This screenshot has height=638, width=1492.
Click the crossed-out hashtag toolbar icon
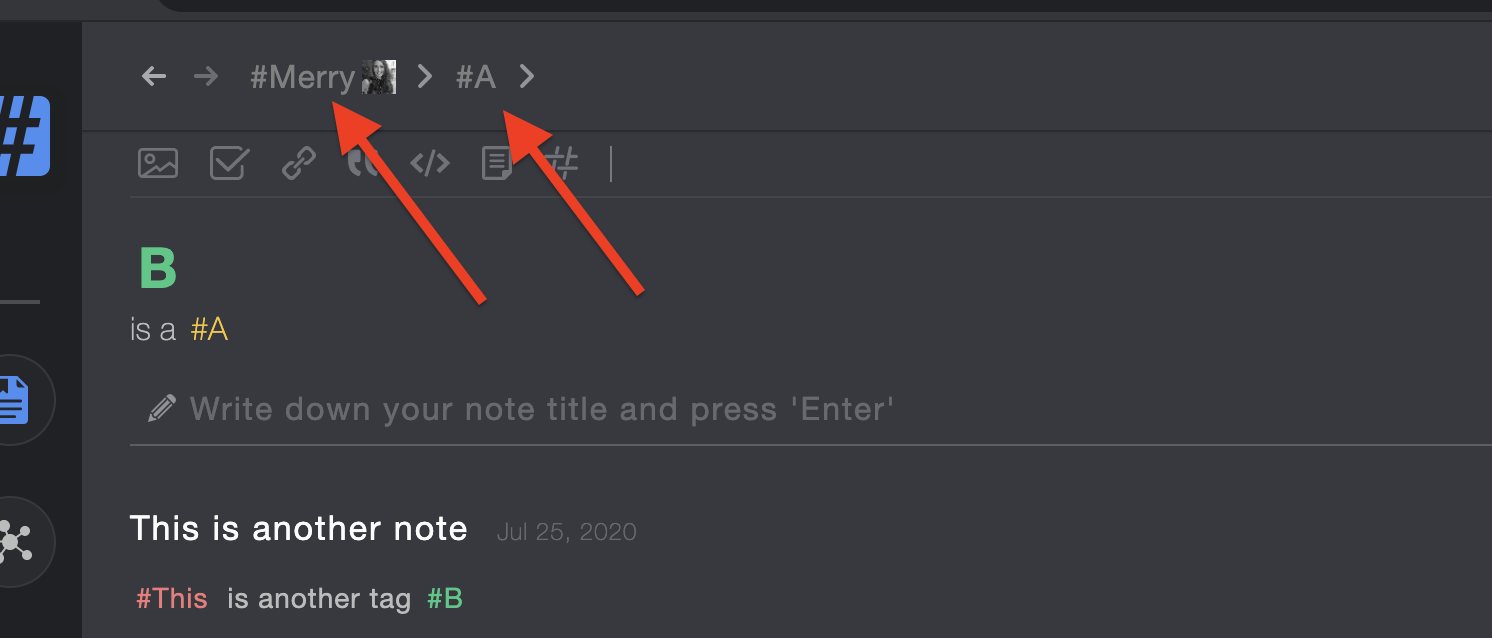point(565,163)
